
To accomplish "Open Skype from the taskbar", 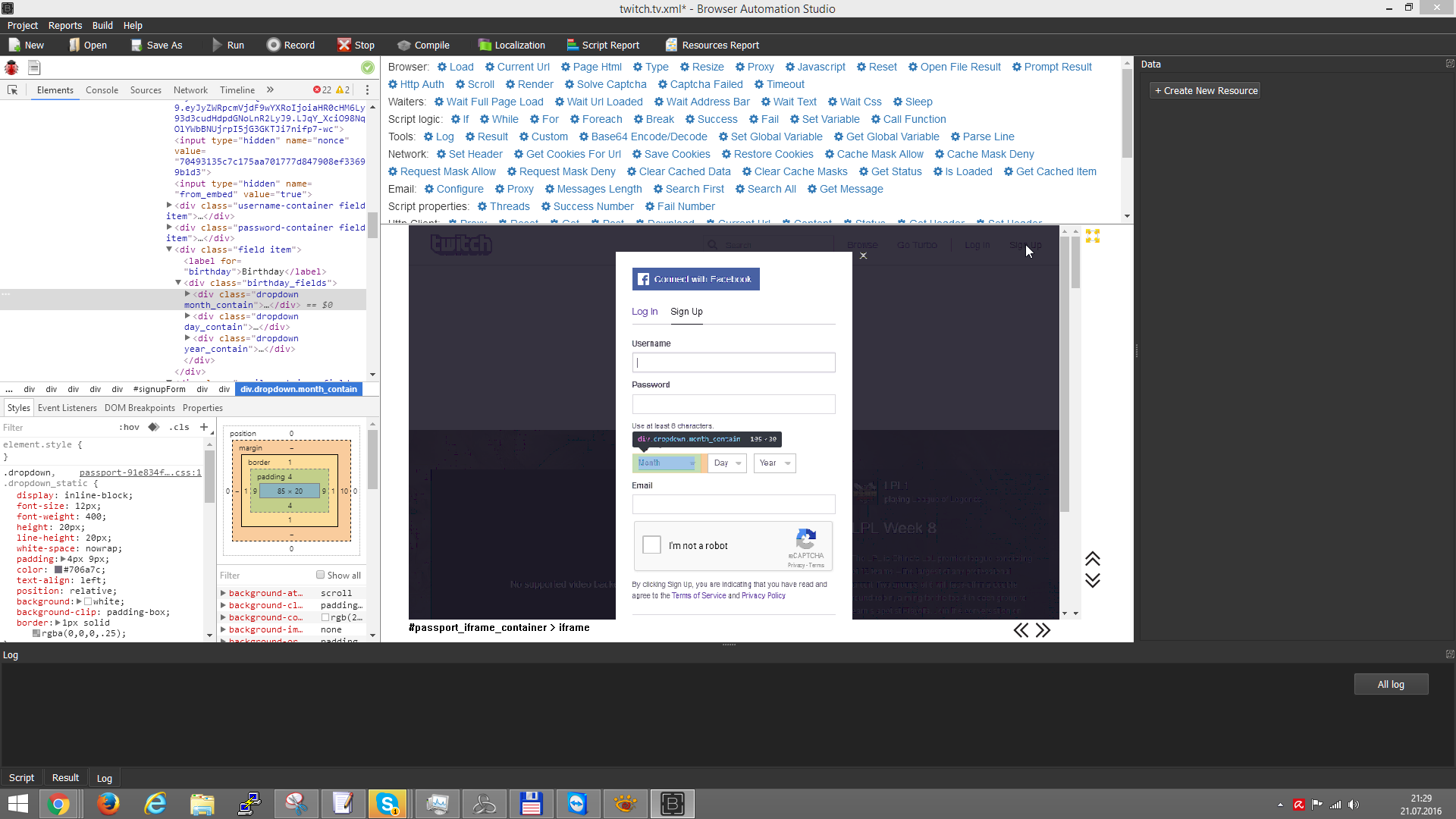I will [x=388, y=804].
